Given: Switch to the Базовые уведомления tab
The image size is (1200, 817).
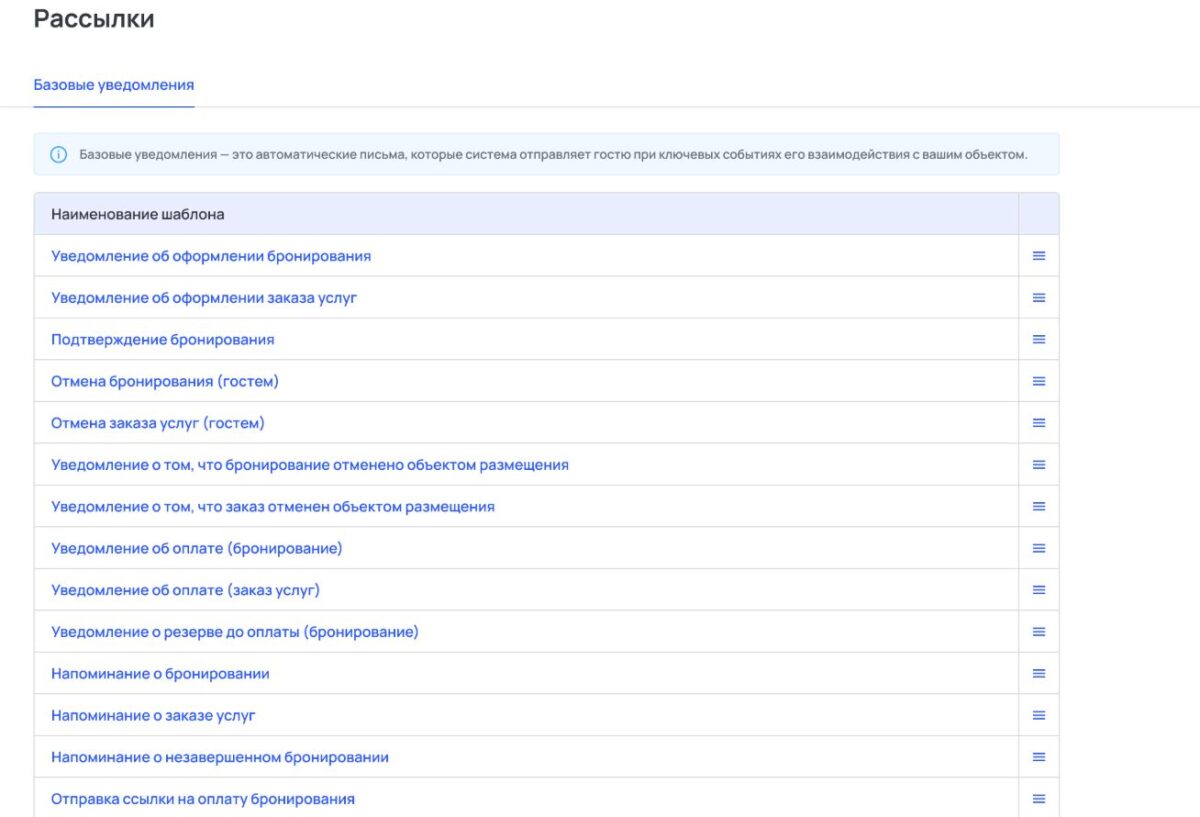Looking at the screenshot, I should pos(113,86).
